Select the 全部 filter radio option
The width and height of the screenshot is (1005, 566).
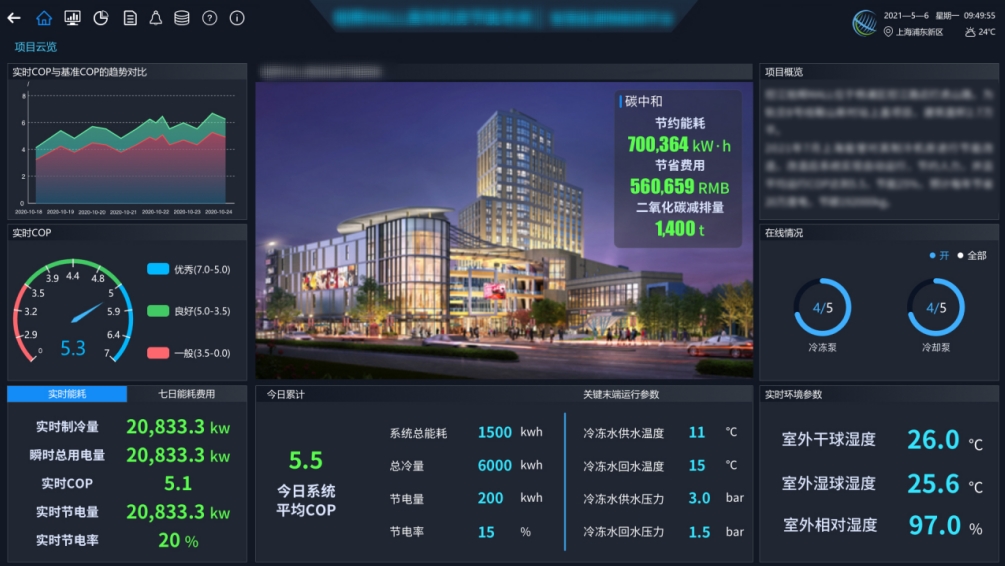(x=971, y=256)
